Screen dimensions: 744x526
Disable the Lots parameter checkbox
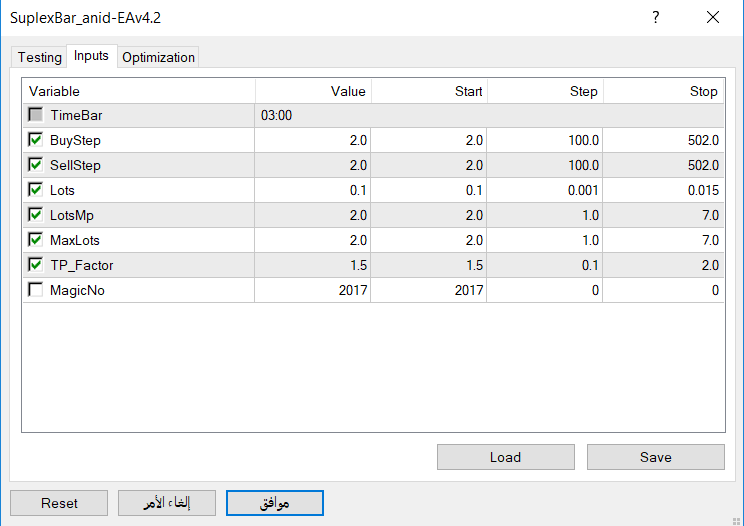[x=36, y=190]
